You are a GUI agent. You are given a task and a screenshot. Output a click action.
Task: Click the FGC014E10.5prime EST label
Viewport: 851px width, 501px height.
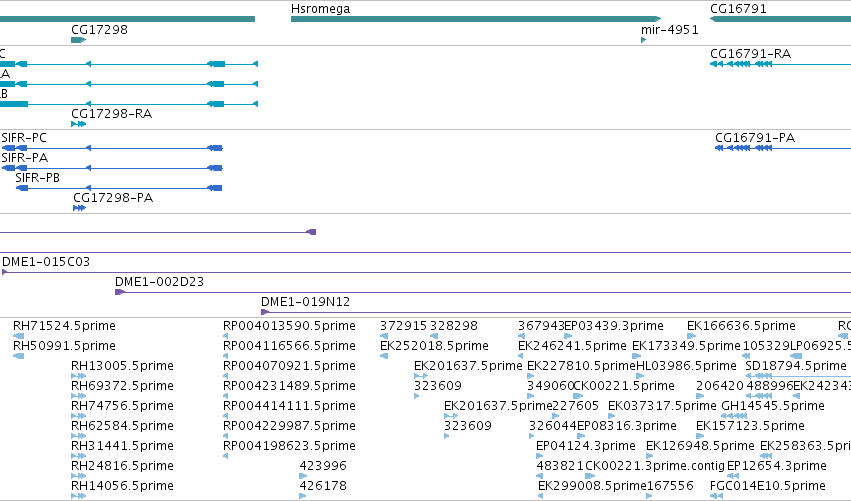tap(768, 486)
